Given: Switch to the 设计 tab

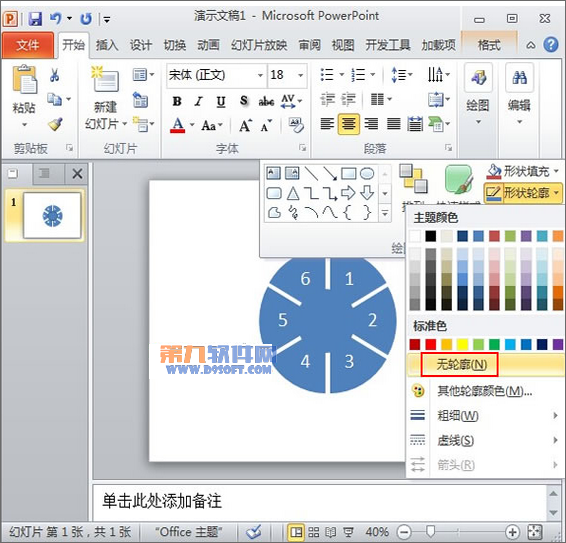Looking at the screenshot, I should (x=140, y=45).
